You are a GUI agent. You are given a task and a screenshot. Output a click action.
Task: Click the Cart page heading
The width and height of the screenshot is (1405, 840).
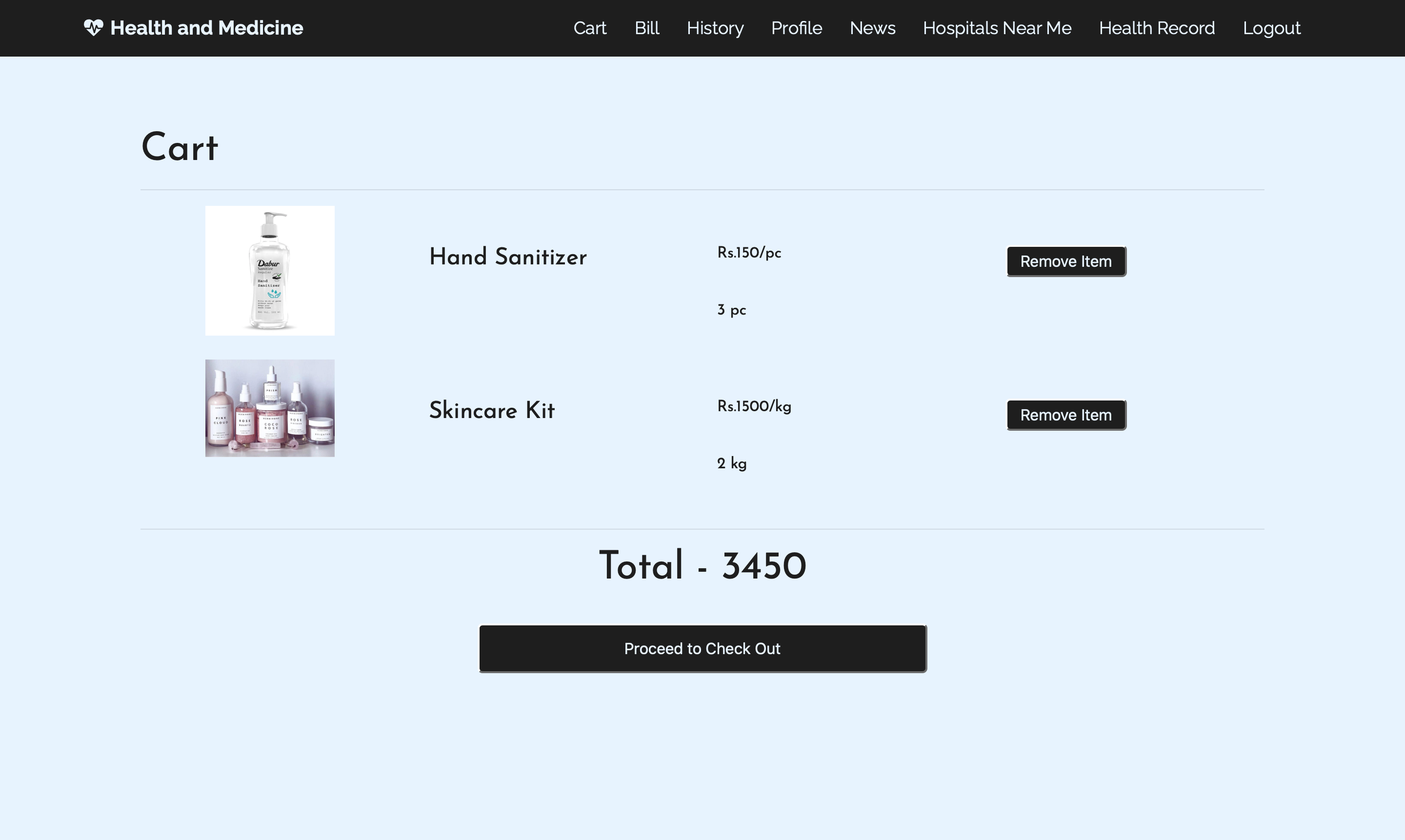click(179, 148)
